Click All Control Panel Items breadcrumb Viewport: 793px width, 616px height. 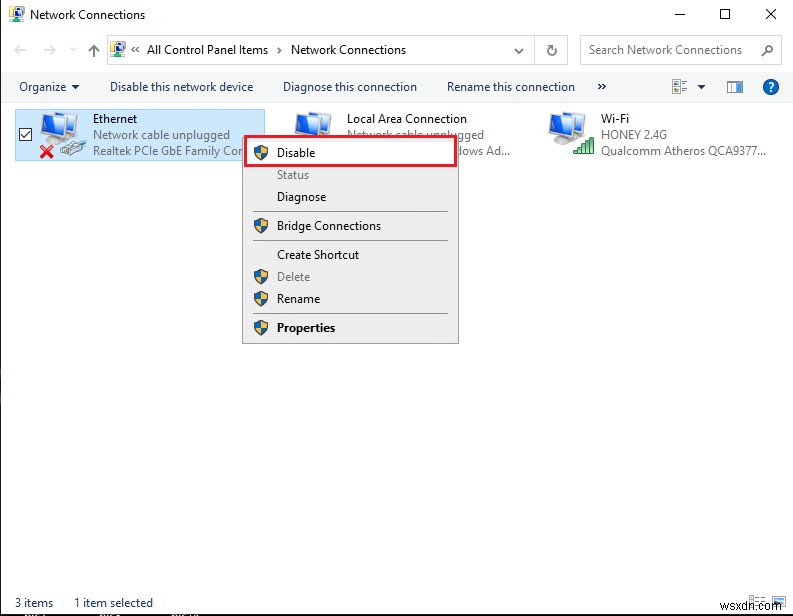point(207,50)
